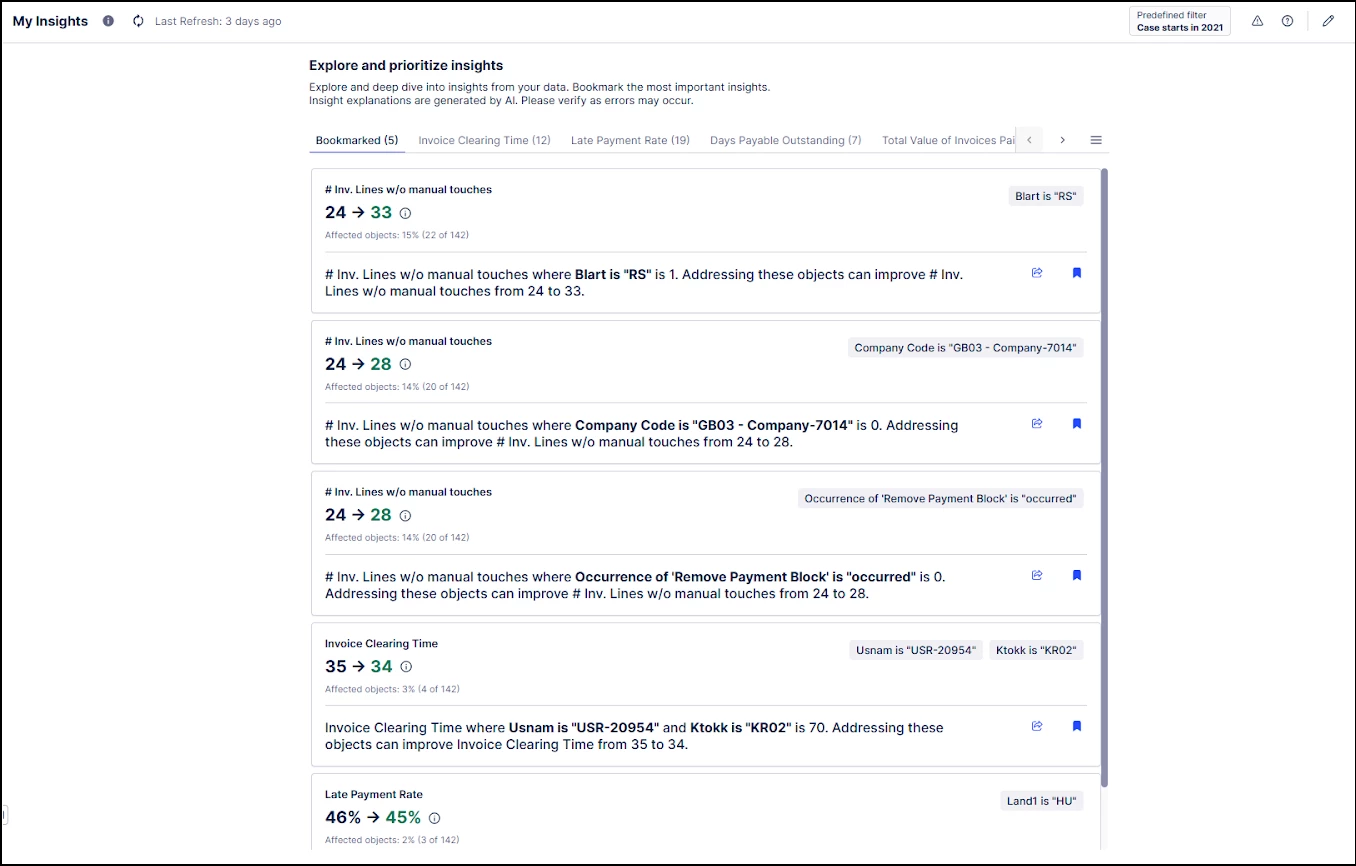This screenshot has height=866, width=1356.
Task: Open the help question mark icon
Action: tap(1287, 21)
